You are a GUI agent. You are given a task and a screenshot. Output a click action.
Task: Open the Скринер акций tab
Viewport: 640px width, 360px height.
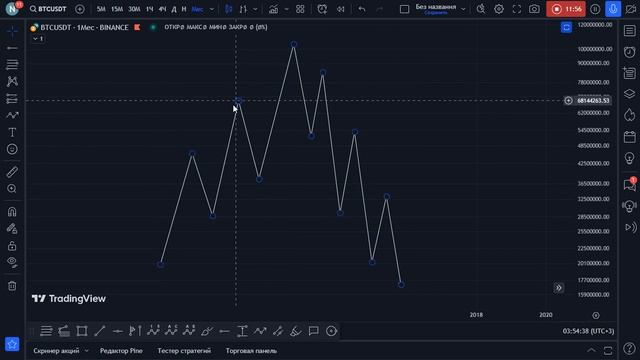(x=56, y=351)
